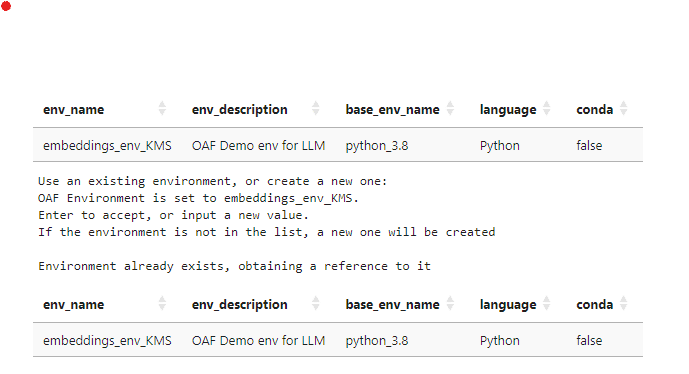Click the 'Python' language cell in the lower table

point(500,341)
